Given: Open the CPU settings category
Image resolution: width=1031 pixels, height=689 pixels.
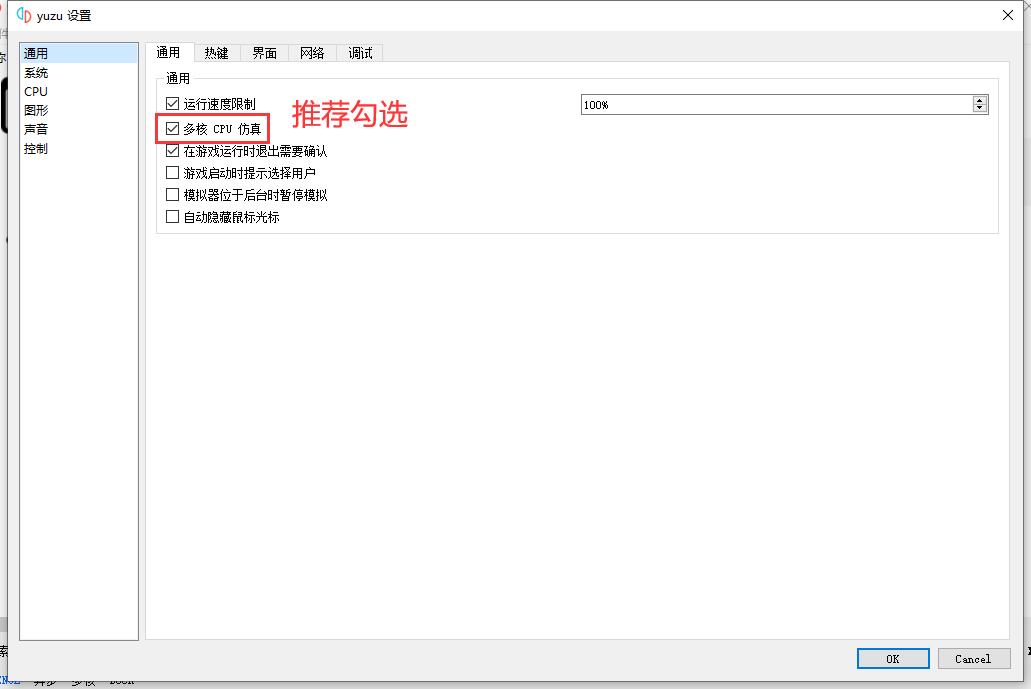Looking at the screenshot, I should click(36, 91).
